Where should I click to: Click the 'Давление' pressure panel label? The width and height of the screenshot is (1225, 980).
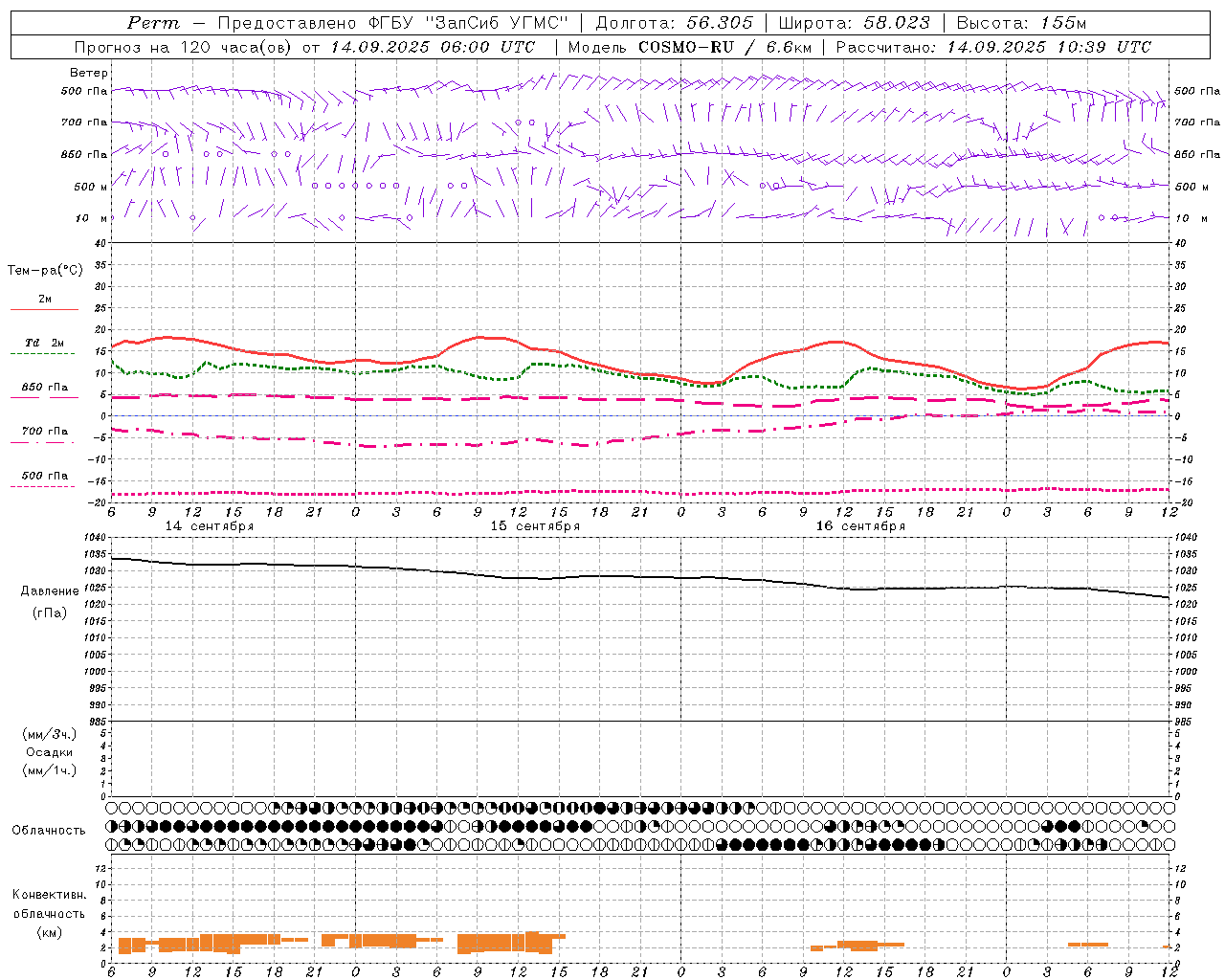pyautogui.click(x=50, y=591)
